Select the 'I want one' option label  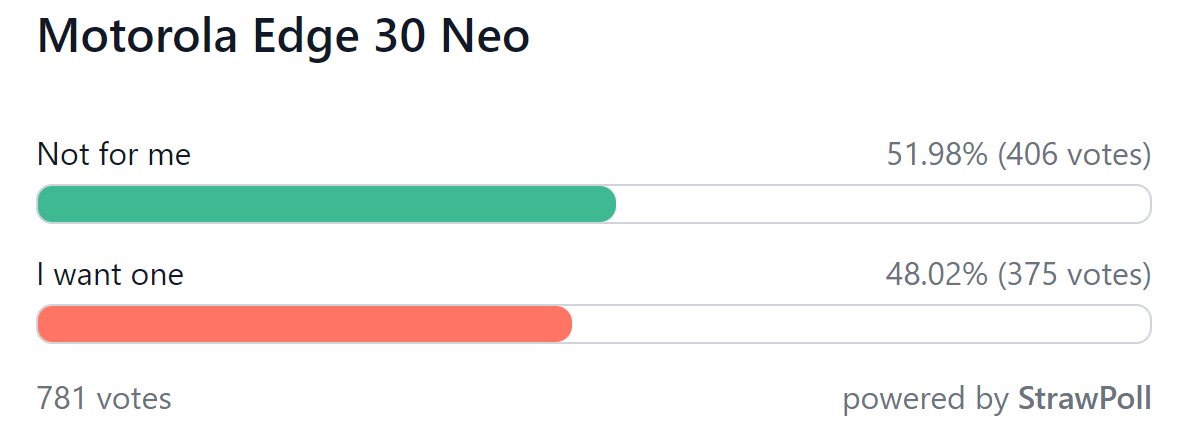[110, 274]
